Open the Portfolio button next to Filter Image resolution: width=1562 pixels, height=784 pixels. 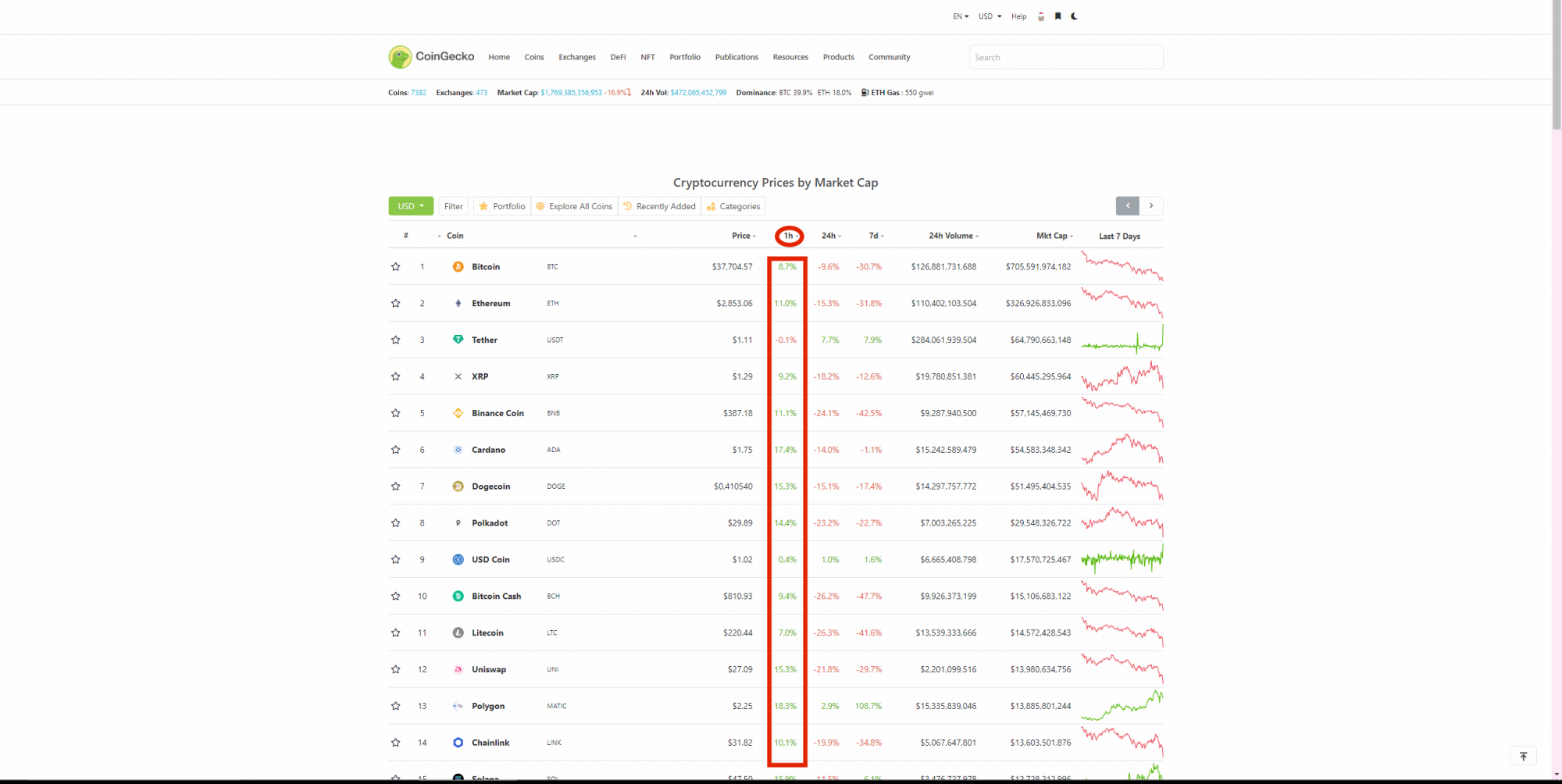pos(502,206)
